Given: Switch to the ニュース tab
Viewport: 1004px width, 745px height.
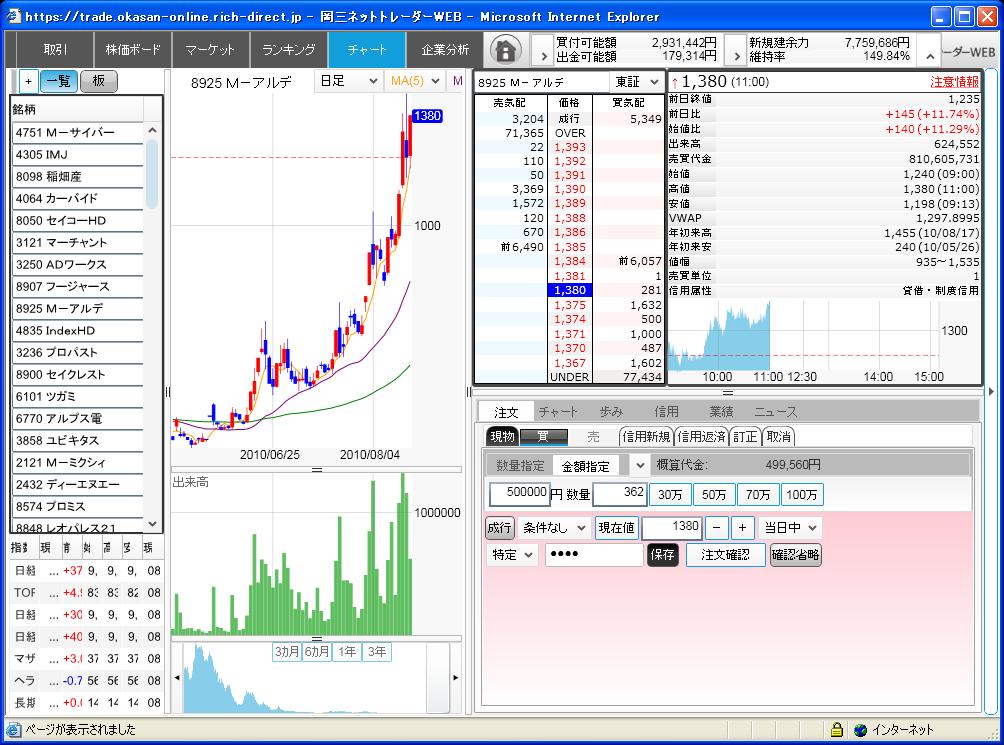Looking at the screenshot, I should [x=776, y=412].
